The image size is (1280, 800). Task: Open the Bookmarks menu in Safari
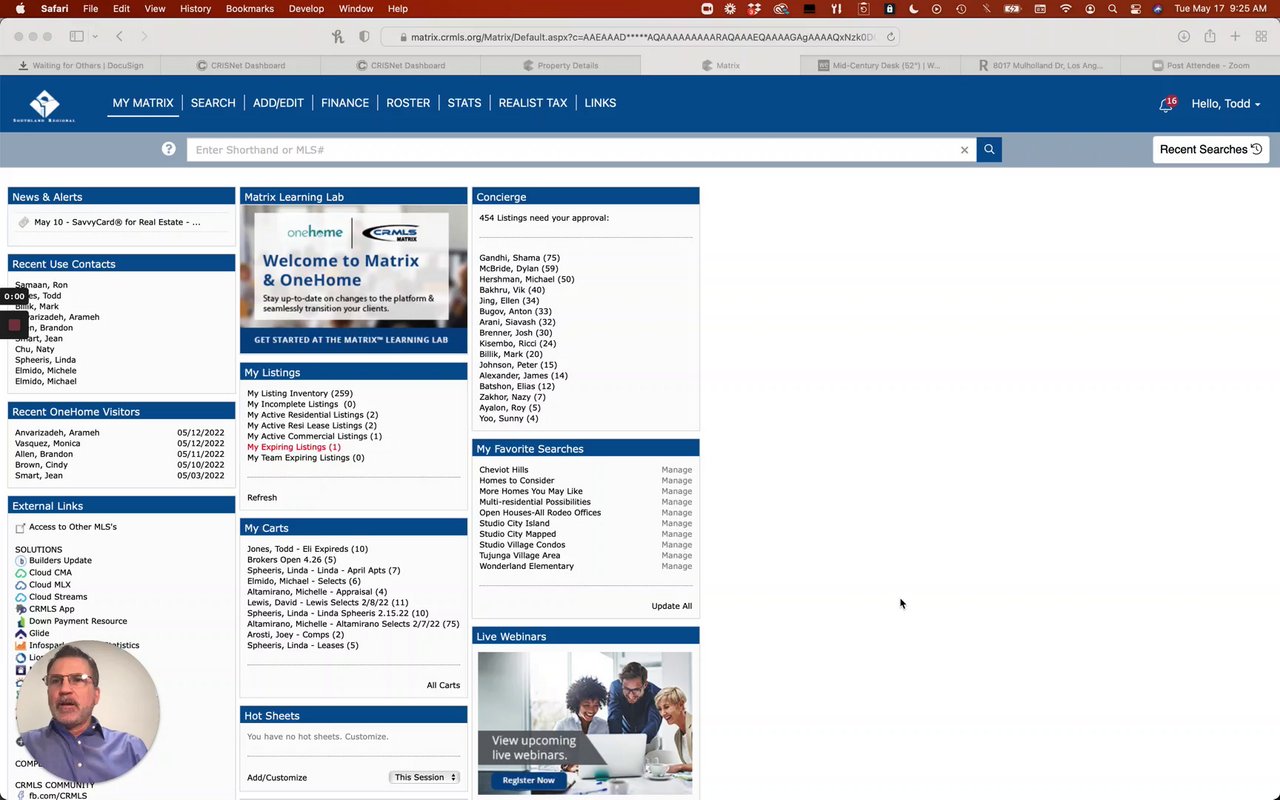coord(250,9)
